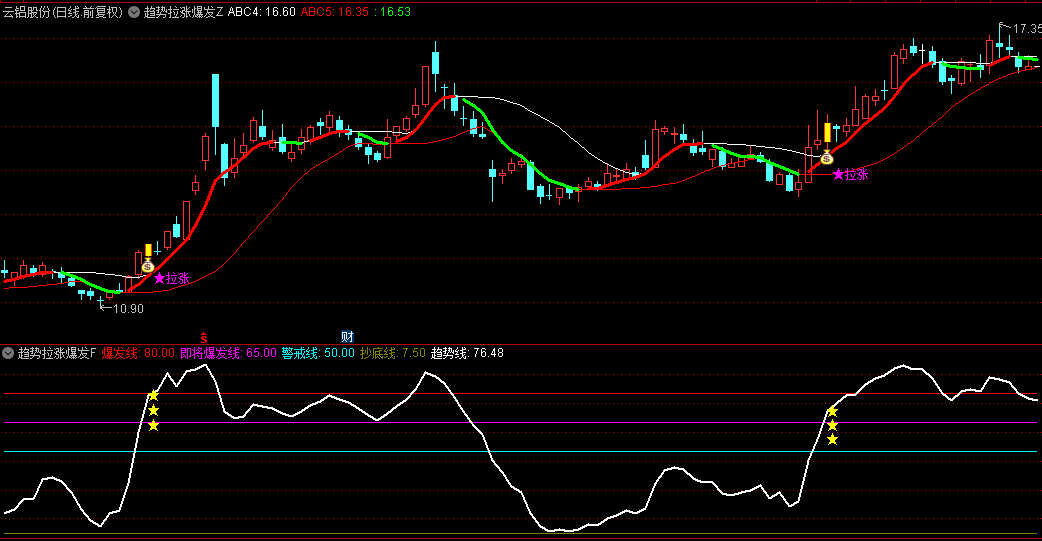This screenshot has height=541, width=1042.
Task: Click the ABC5: 16.35 value label
Action: 335,12
